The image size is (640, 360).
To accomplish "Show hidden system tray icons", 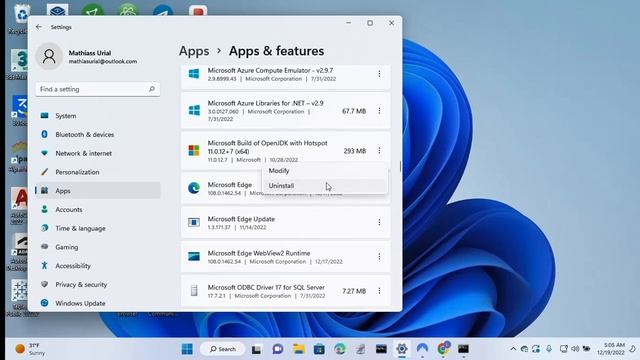I will (513, 349).
